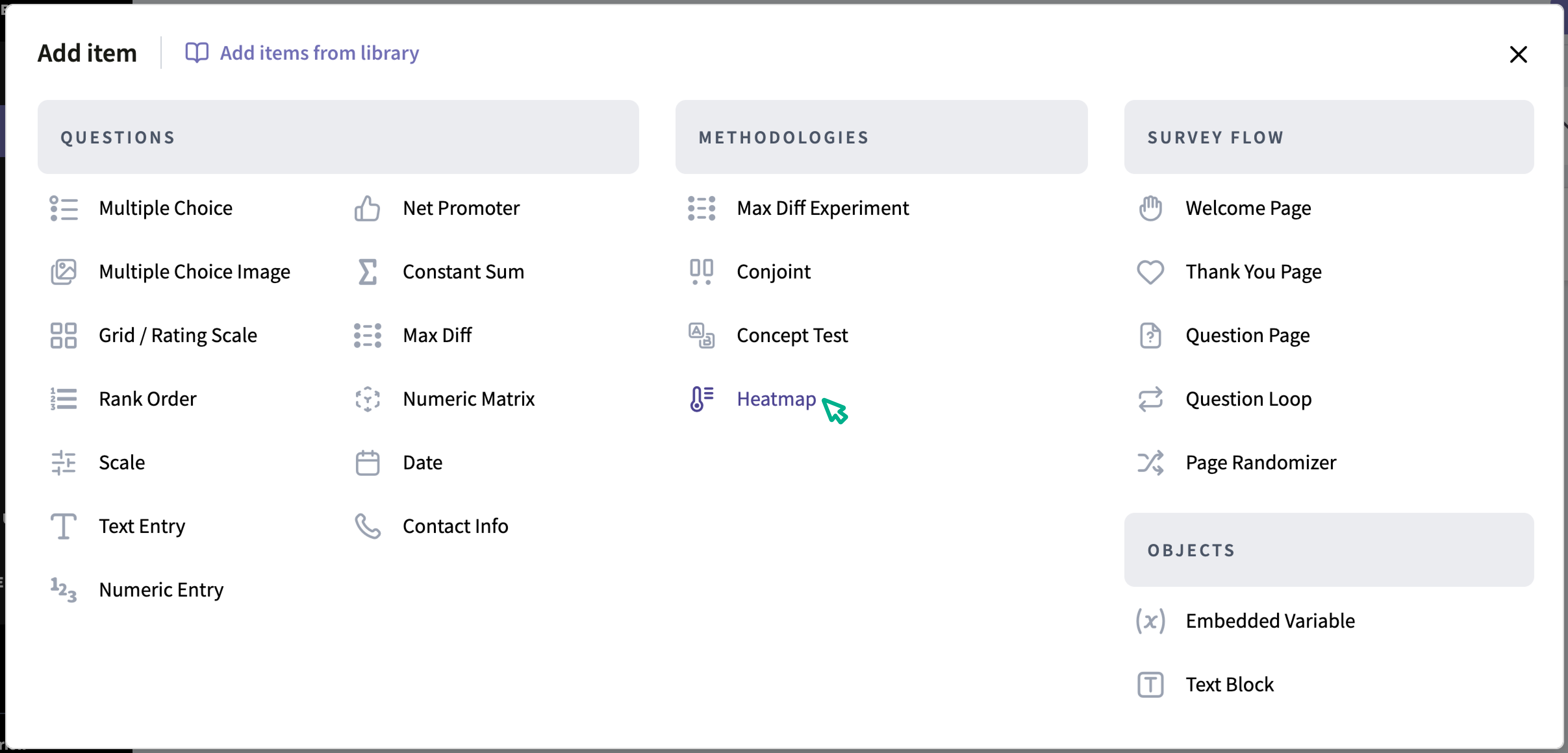
Task: Add a Conjoint methodology item
Action: [773, 272]
